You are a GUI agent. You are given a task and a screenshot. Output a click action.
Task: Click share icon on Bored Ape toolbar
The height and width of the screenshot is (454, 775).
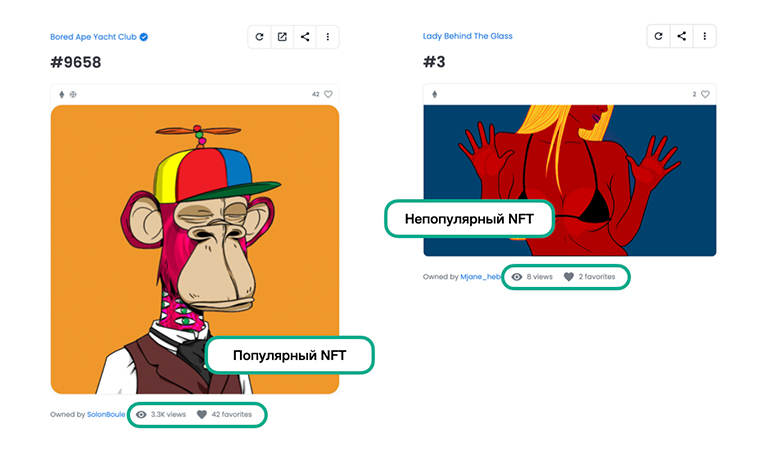click(305, 37)
